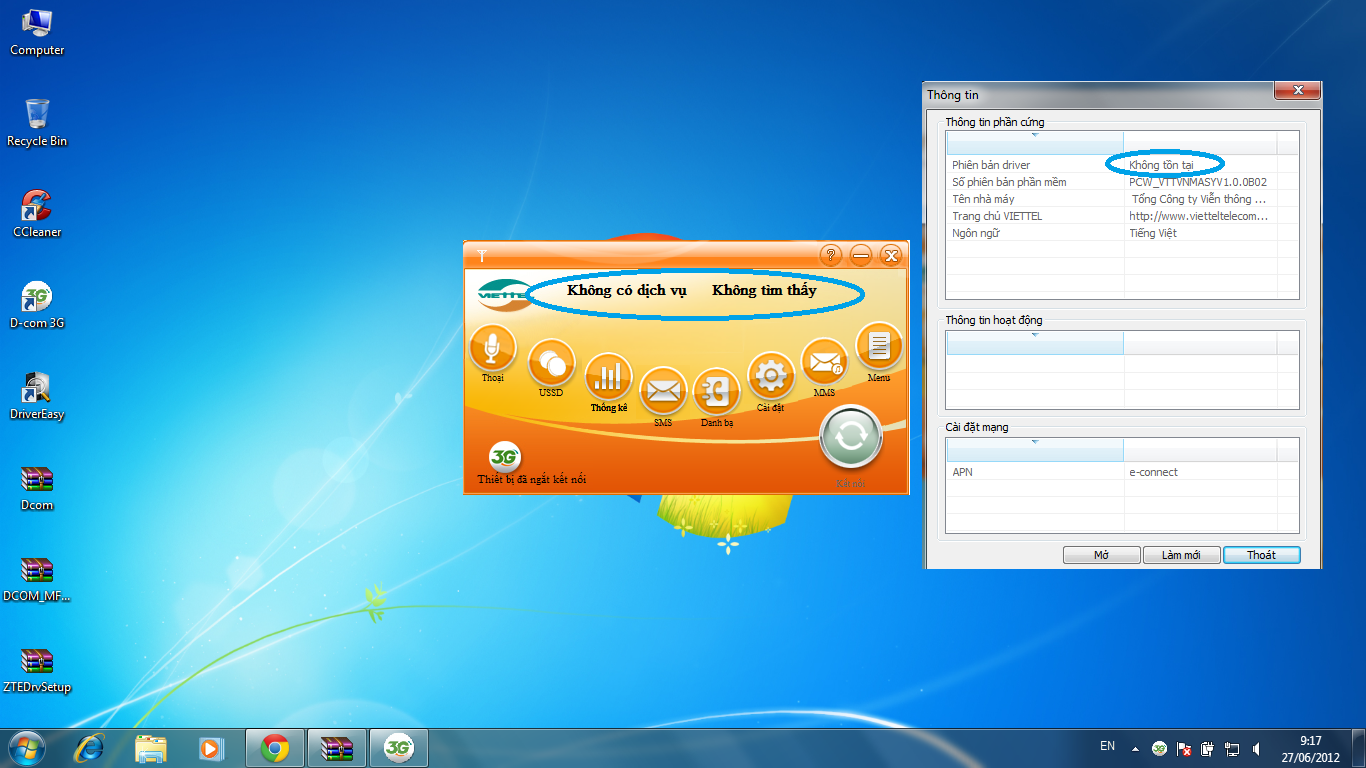Click the signal antenna icon in D-com title bar
Image resolution: width=1366 pixels, height=768 pixels.
pos(480,256)
